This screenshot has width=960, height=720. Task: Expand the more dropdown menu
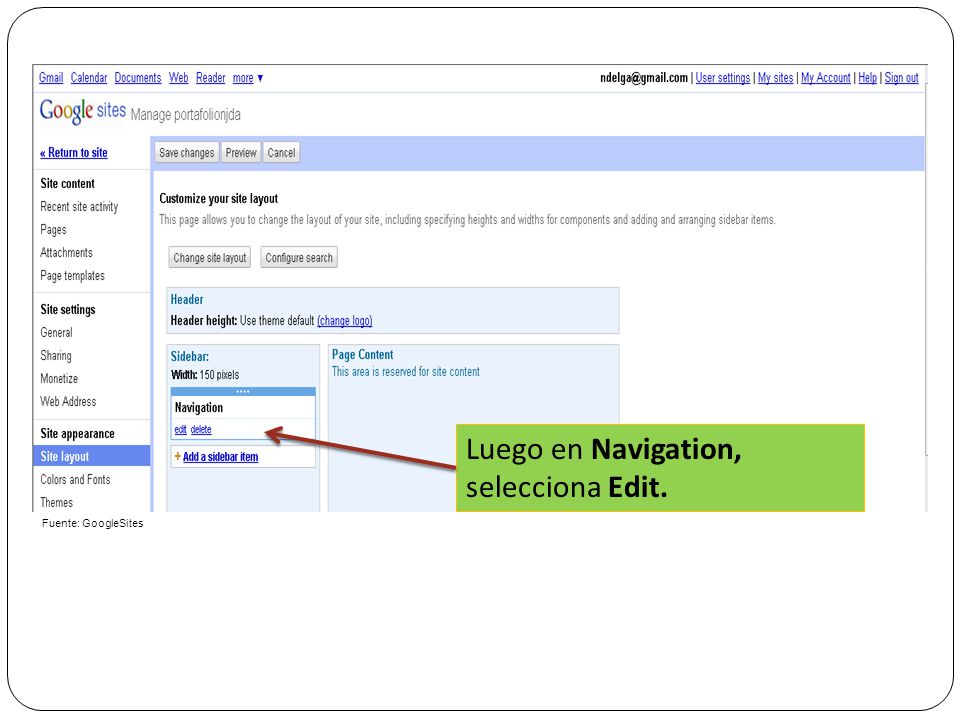pyautogui.click(x=248, y=78)
